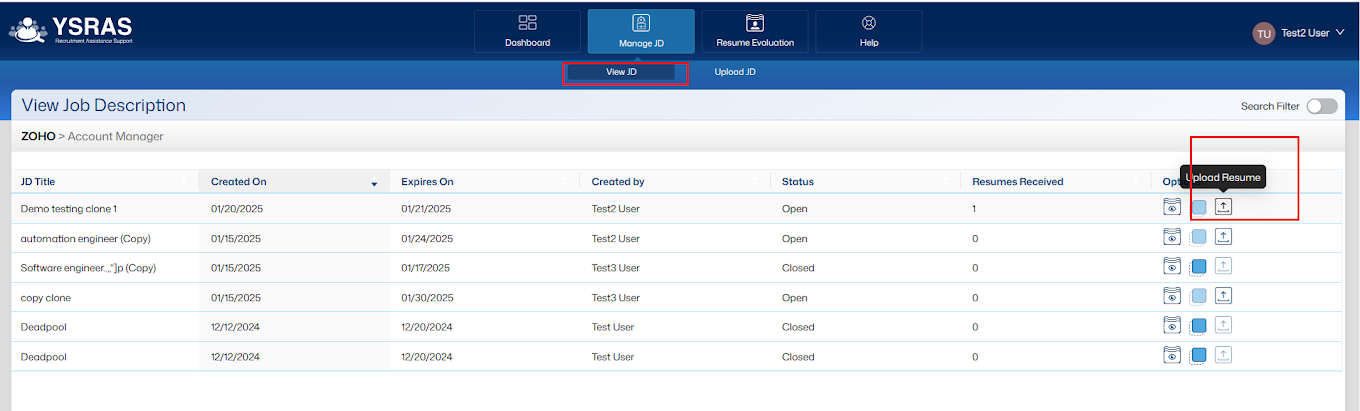Viewport: 1360px width, 411px height.
Task: Click the 'Demo testing clone 1' title
Action: [69, 209]
